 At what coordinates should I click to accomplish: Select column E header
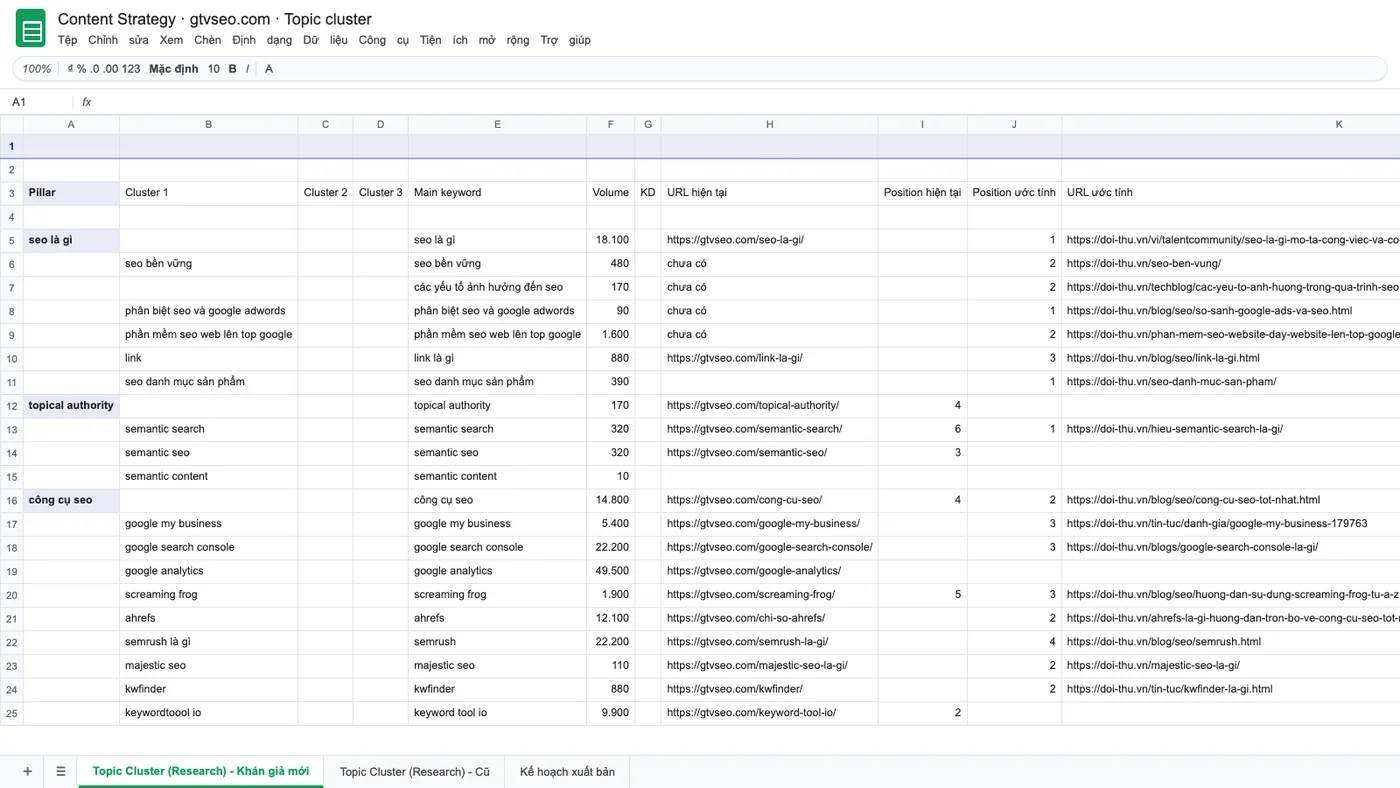497,124
